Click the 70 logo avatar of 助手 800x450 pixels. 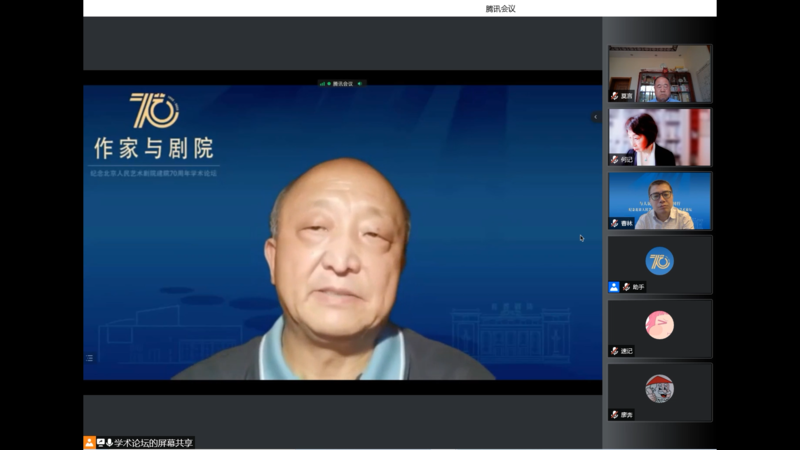click(659, 261)
